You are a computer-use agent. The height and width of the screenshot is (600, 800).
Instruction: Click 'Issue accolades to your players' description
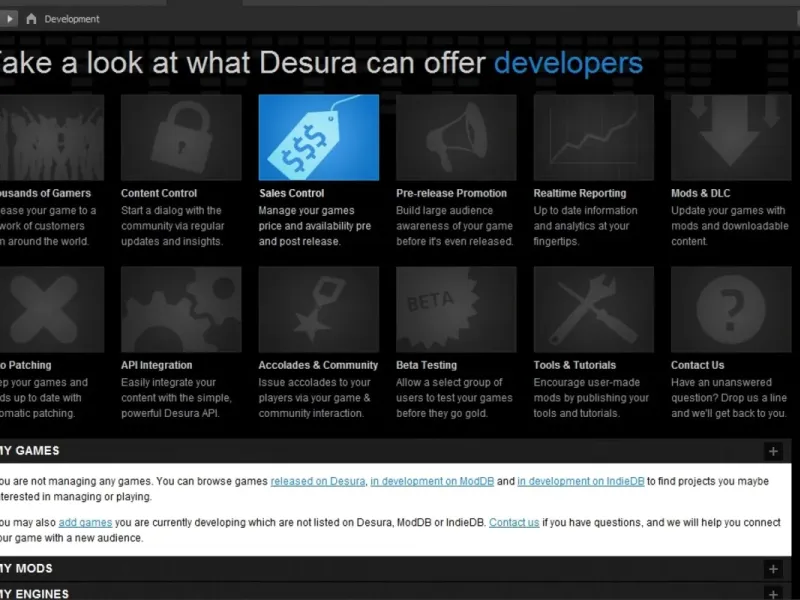pos(314,398)
